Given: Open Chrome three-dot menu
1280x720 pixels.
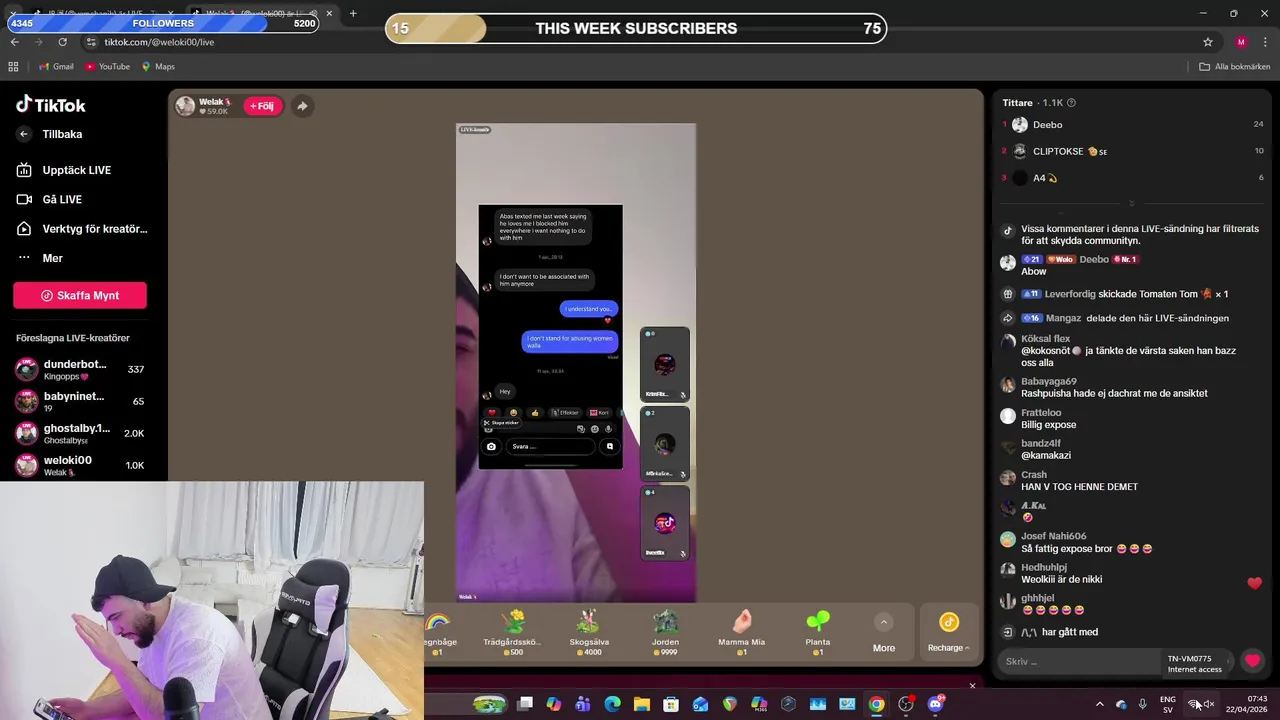Looking at the screenshot, I should [1266, 42].
